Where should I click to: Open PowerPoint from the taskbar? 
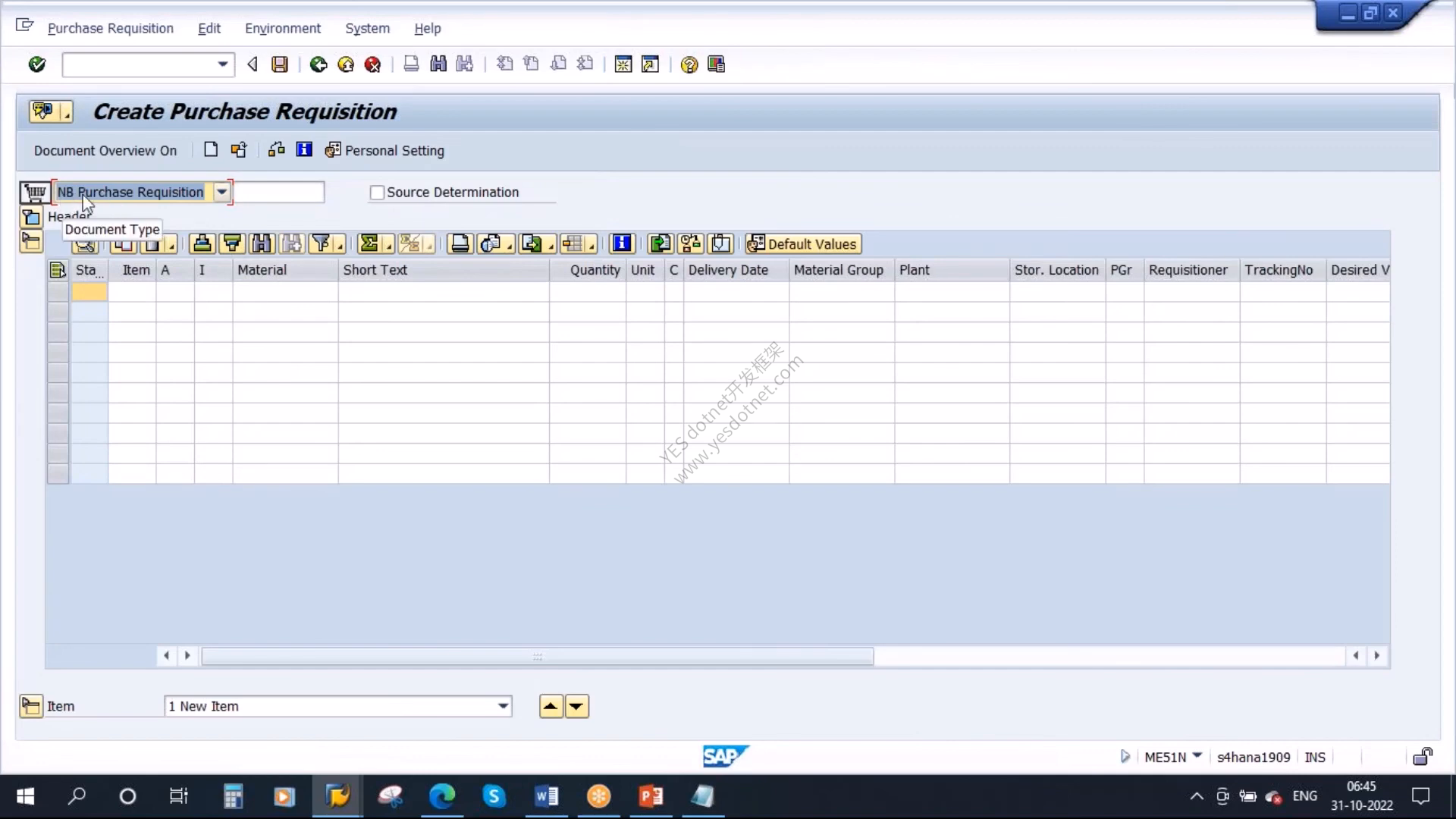651,796
